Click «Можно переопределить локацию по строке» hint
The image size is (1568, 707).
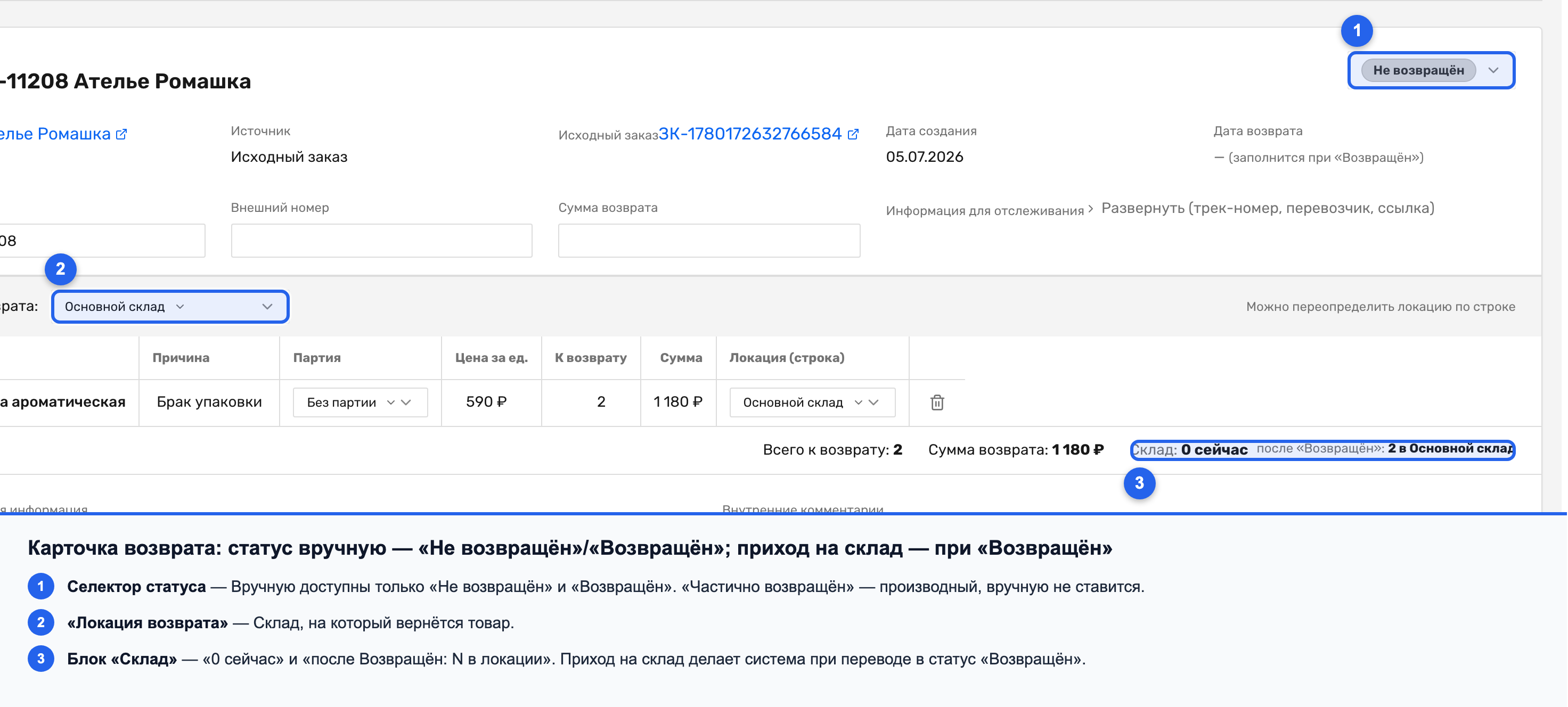click(x=1381, y=307)
